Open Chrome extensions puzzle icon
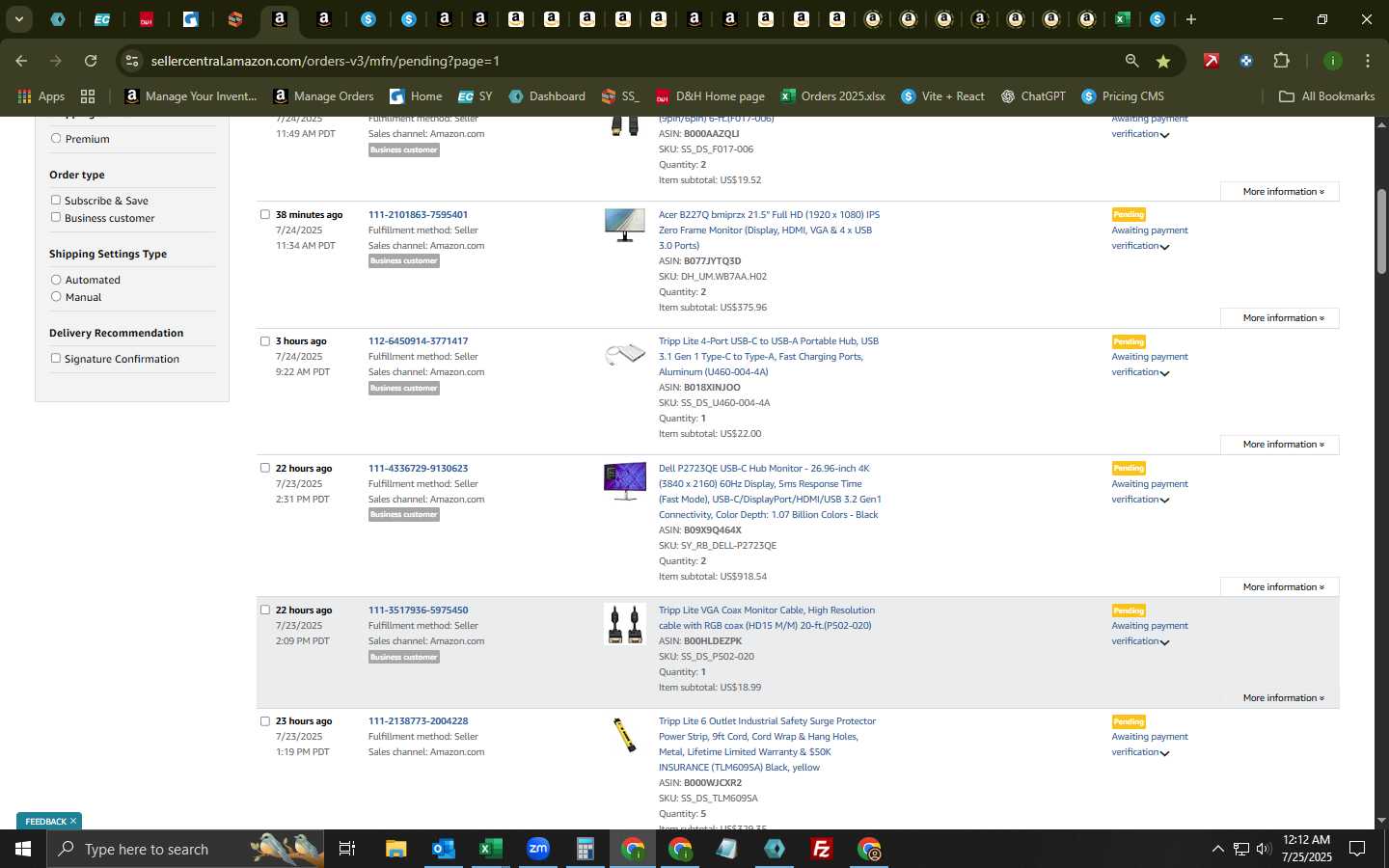This screenshot has width=1389, height=868. (1281, 61)
